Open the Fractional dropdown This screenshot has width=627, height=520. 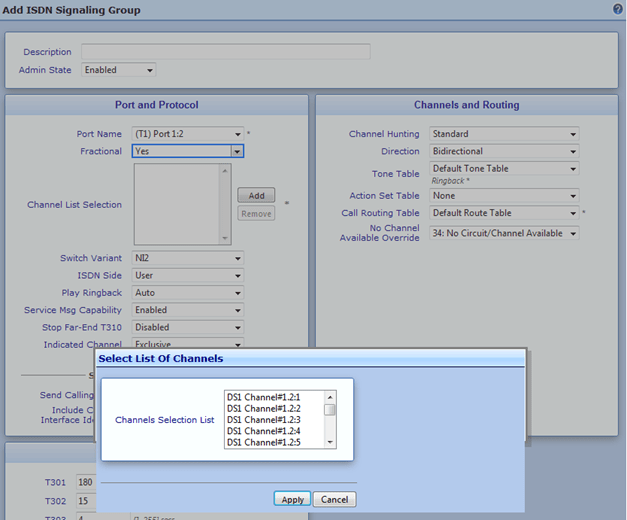click(x=188, y=152)
